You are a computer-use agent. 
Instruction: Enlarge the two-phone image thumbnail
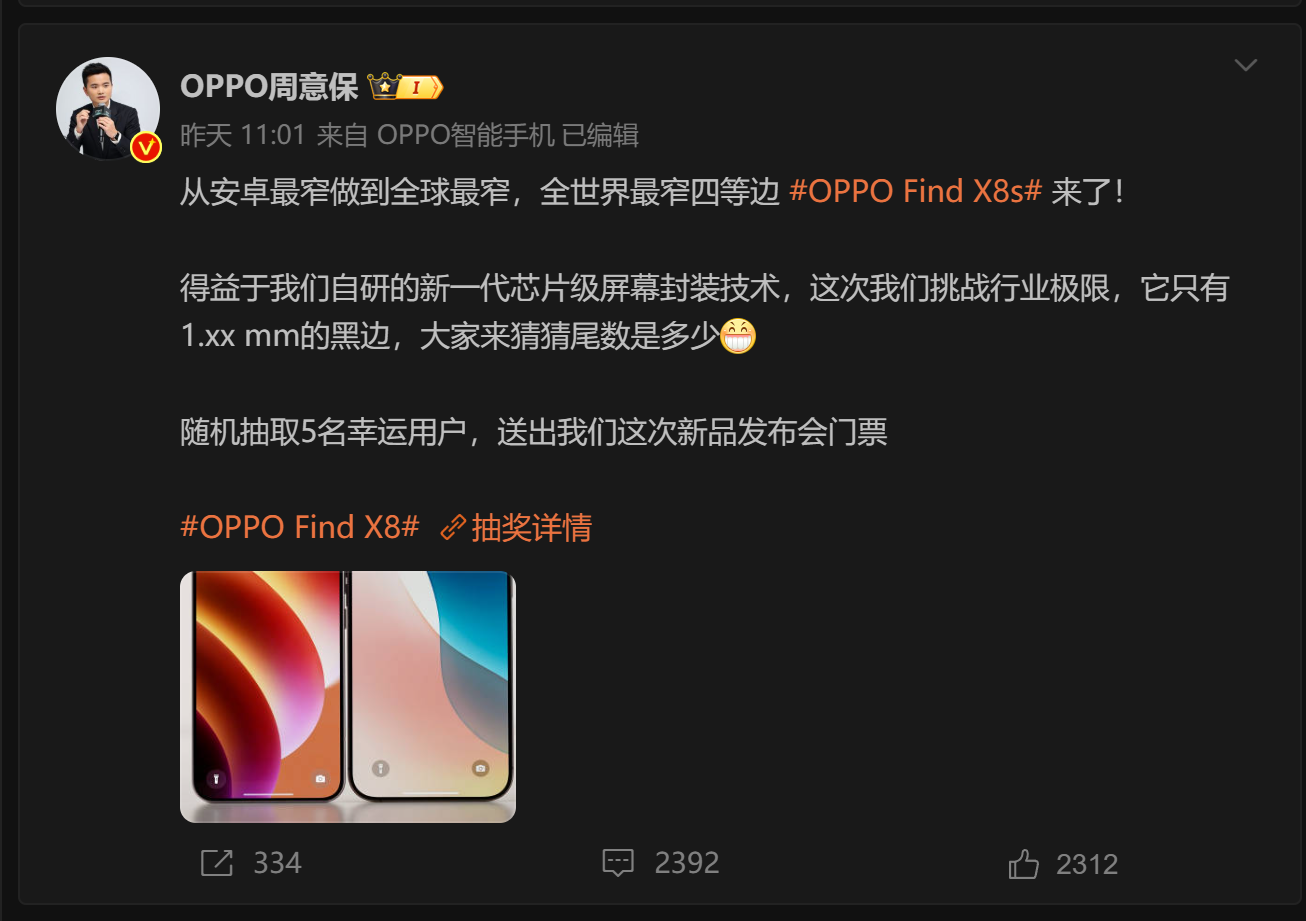(348, 697)
